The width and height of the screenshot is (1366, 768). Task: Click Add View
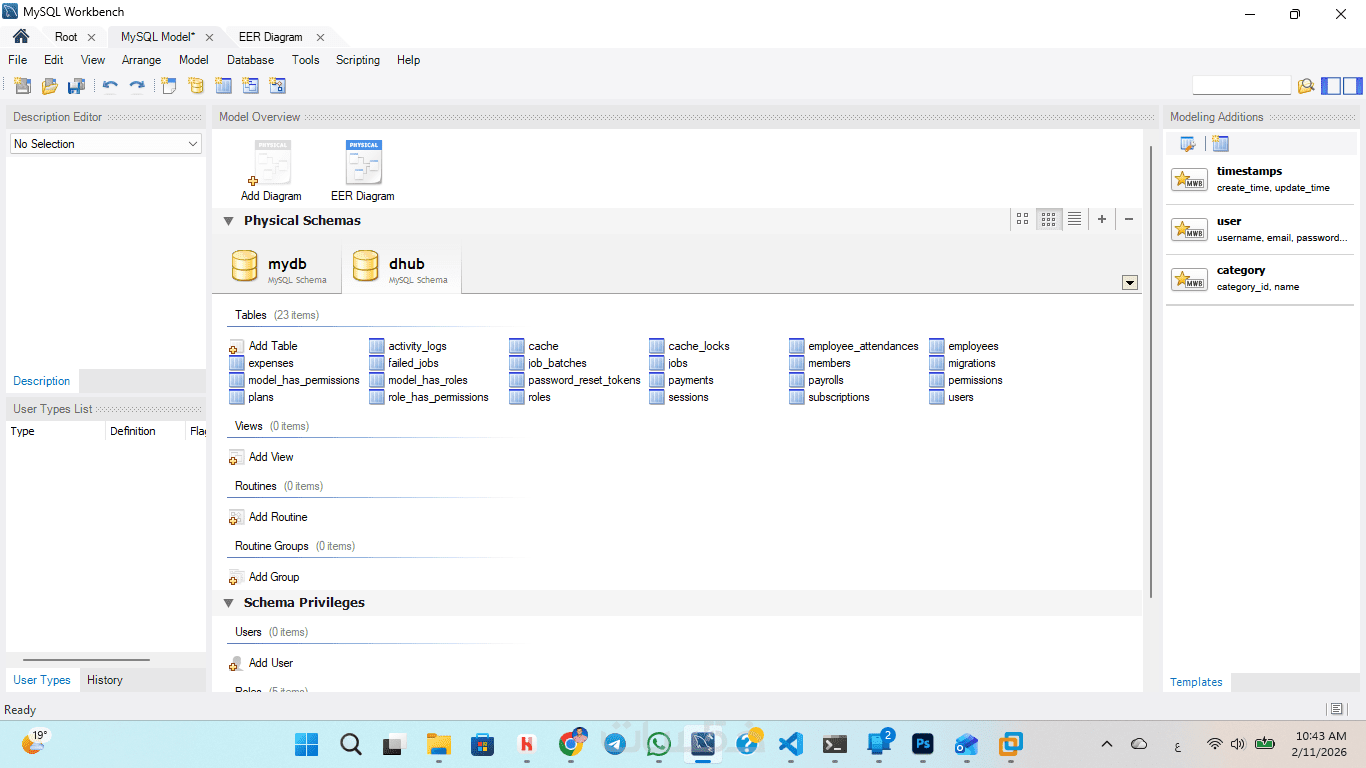262,457
